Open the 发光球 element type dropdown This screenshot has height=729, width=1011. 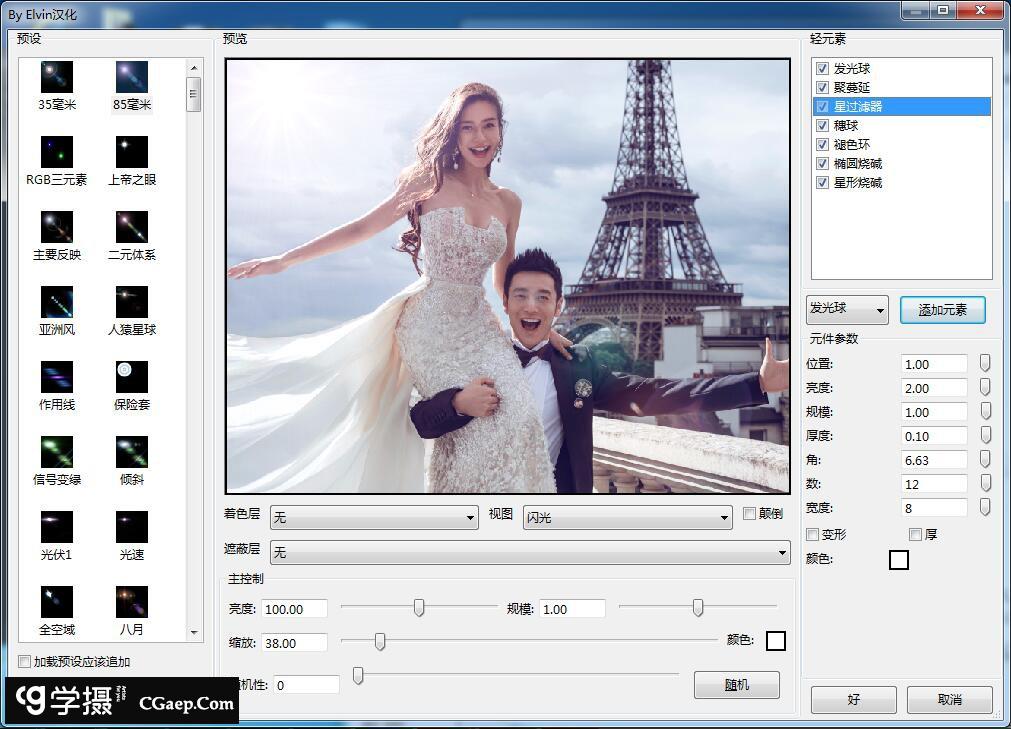pos(847,310)
